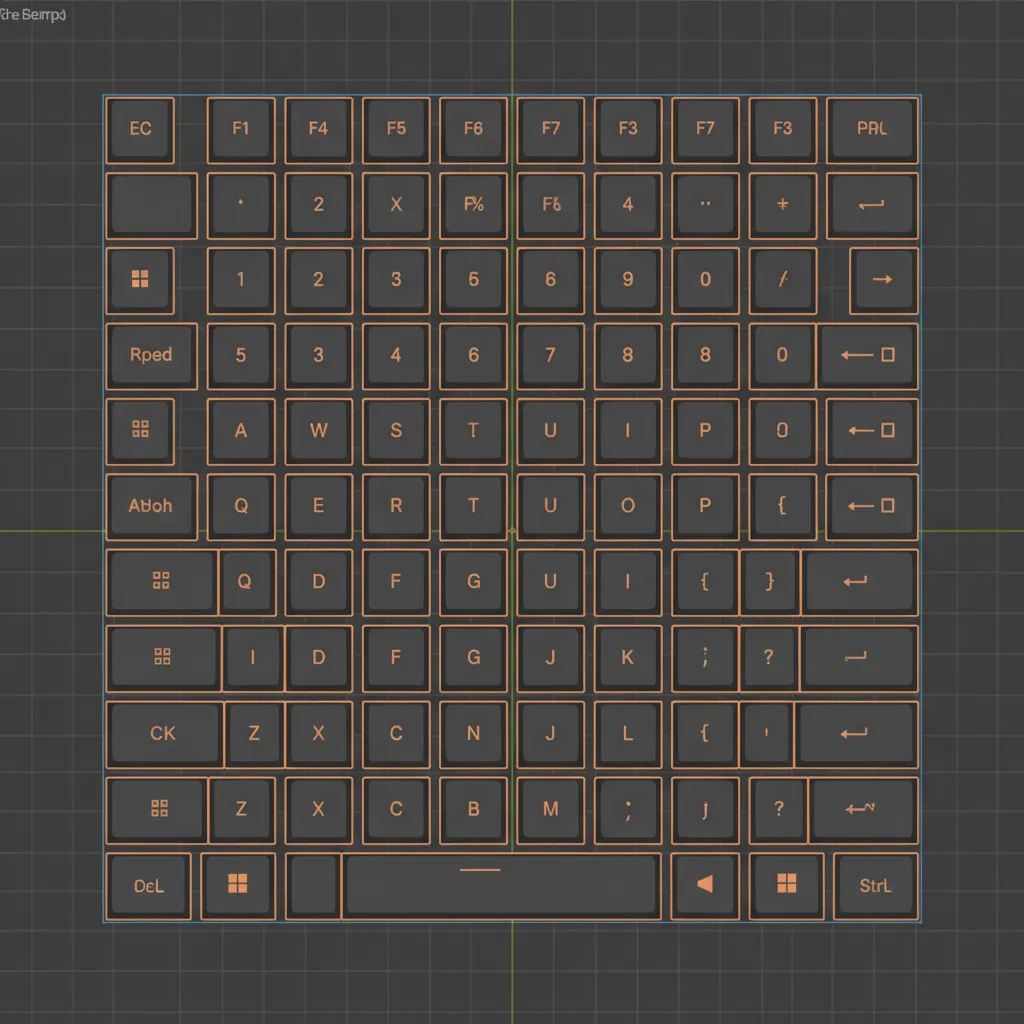Click the right arrow key in the number row

883,280
